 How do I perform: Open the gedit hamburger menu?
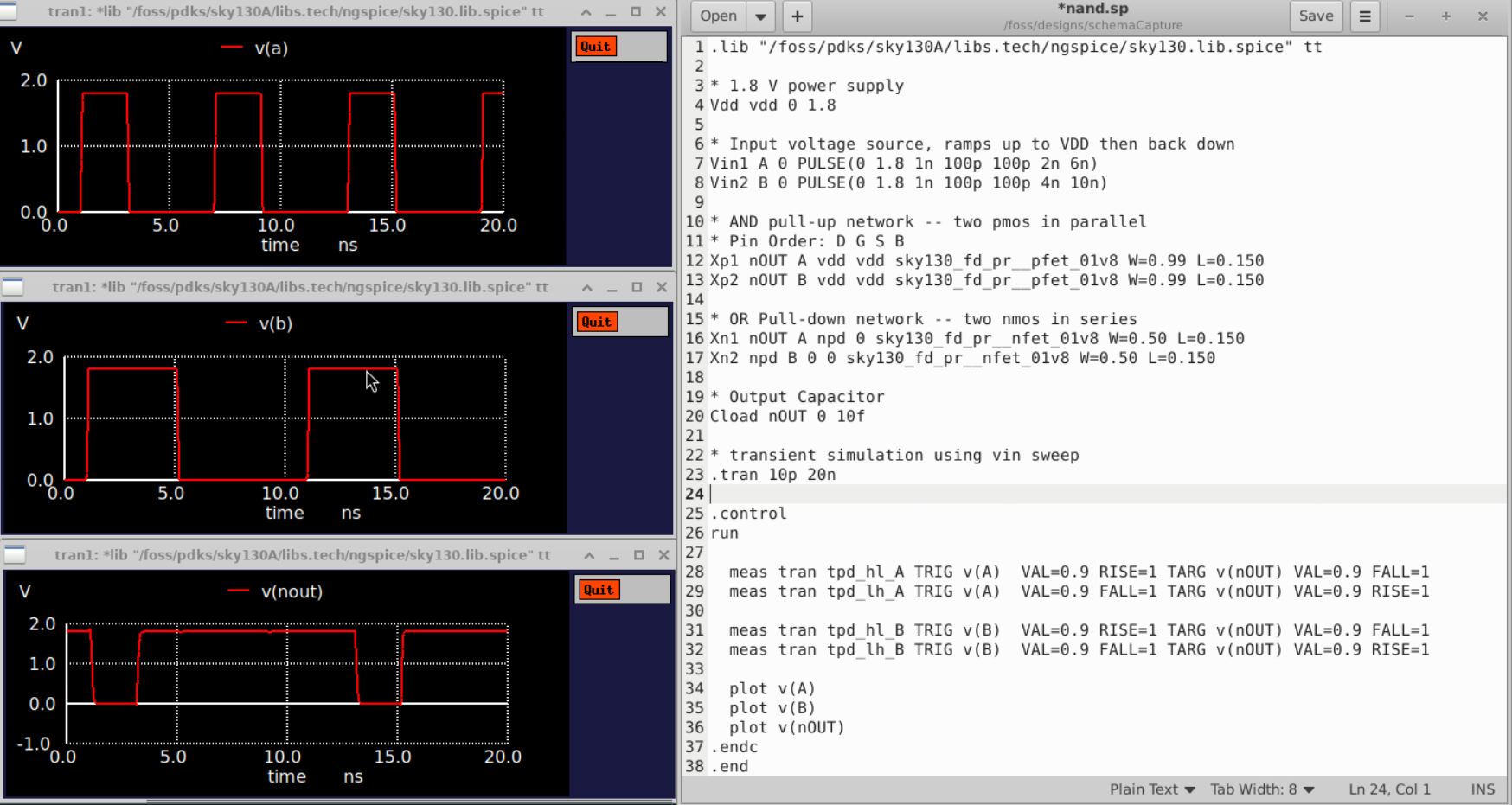pos(1365,16)
